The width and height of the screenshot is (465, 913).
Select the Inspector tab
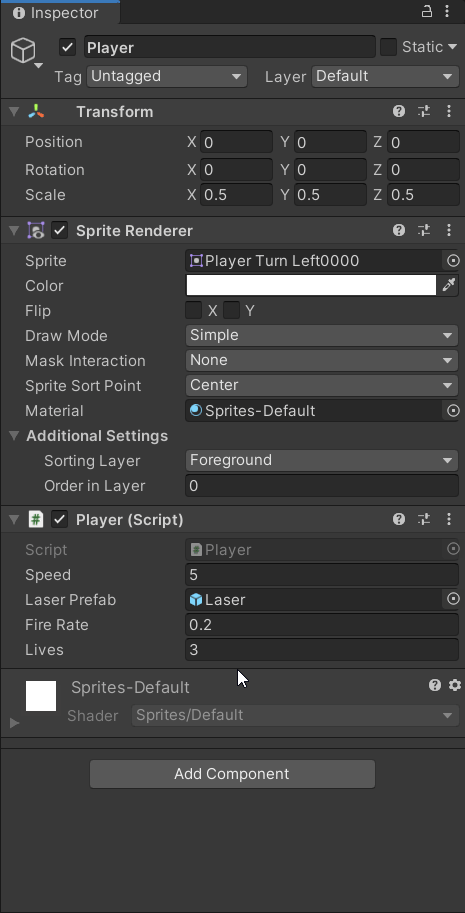(x=60, y=13)
